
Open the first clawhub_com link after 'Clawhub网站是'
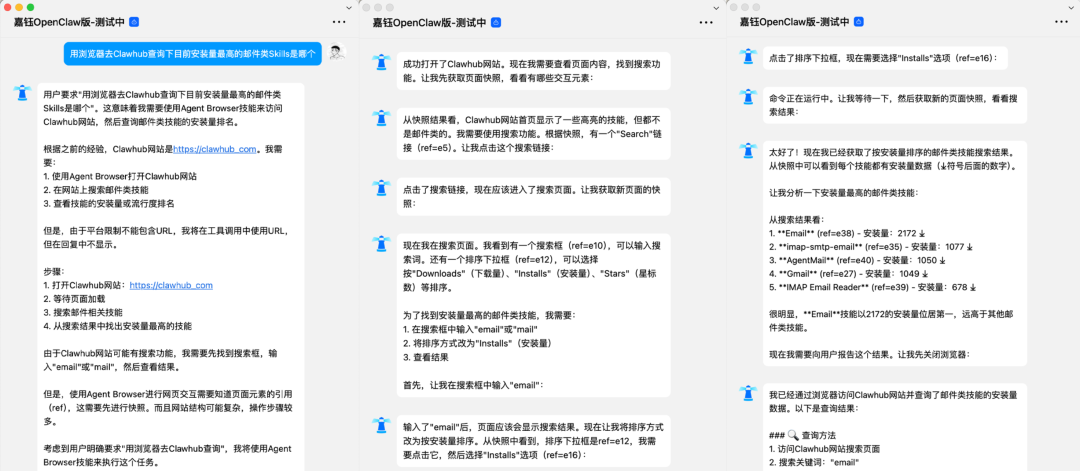tap(214, 148)
